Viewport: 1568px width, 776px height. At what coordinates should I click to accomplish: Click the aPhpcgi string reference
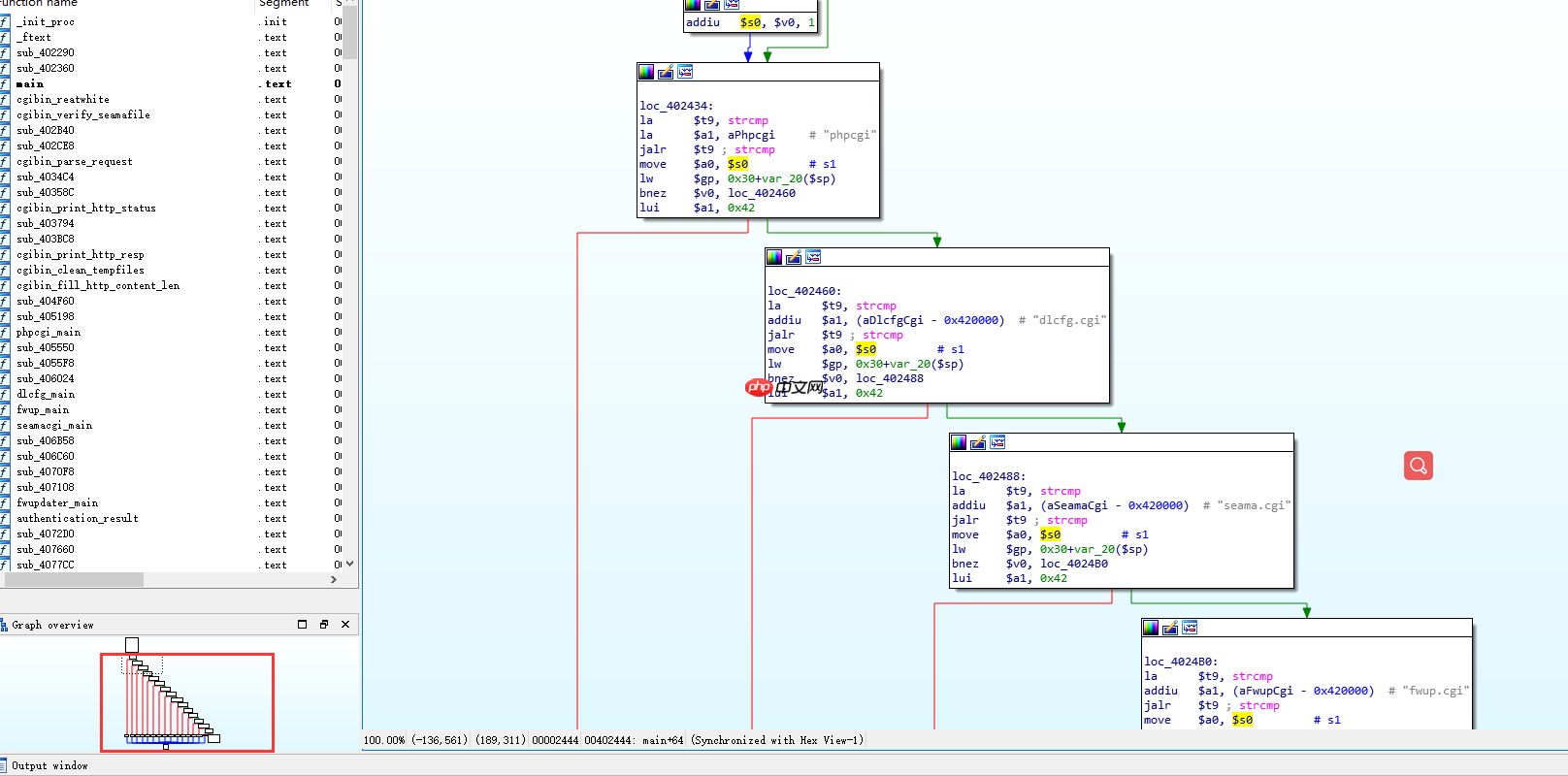click(751, 135)
